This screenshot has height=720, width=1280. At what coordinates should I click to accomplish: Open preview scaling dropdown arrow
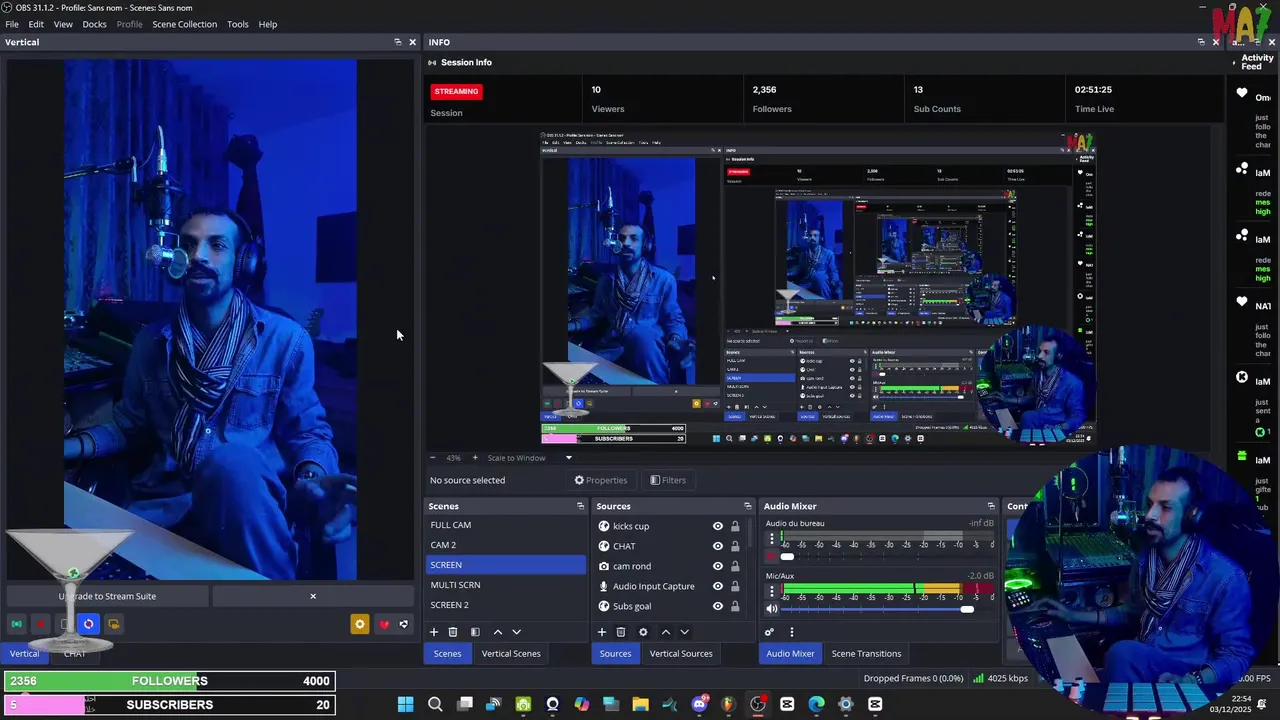pos(569,458)
